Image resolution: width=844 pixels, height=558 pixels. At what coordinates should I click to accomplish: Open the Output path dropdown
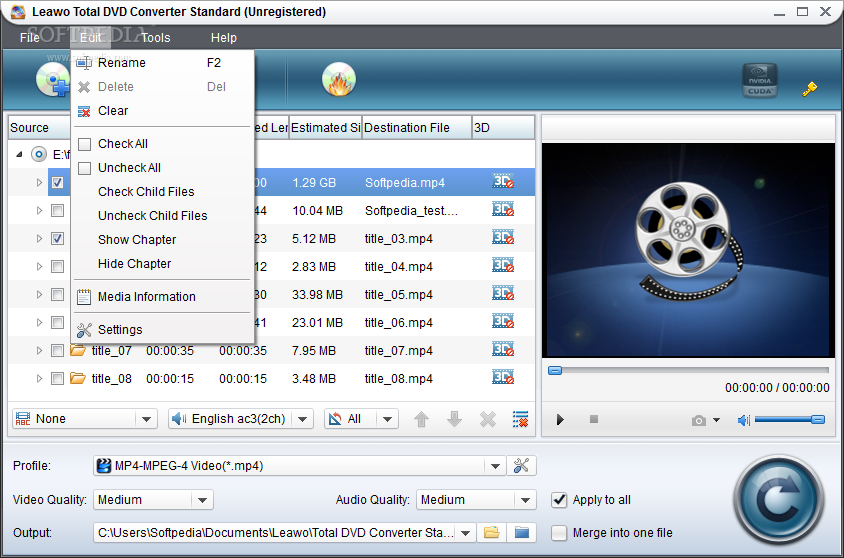pyautogui.click(x=466, y=533)
